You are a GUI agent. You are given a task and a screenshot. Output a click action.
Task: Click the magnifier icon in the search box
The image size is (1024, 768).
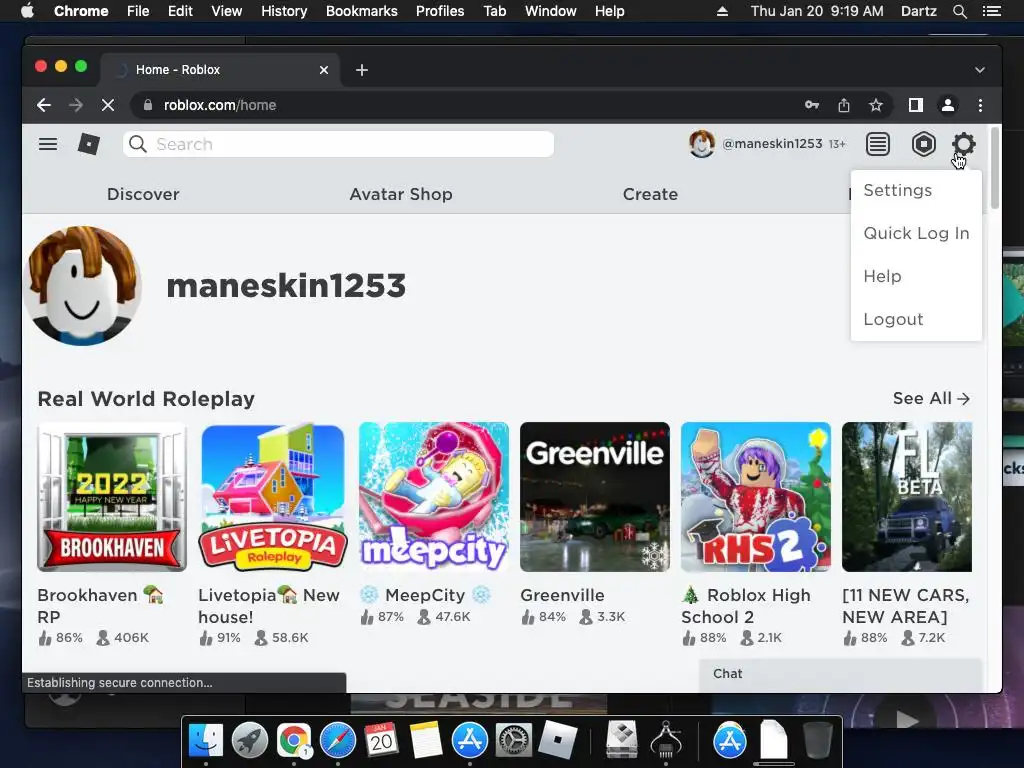pos(138,144)
